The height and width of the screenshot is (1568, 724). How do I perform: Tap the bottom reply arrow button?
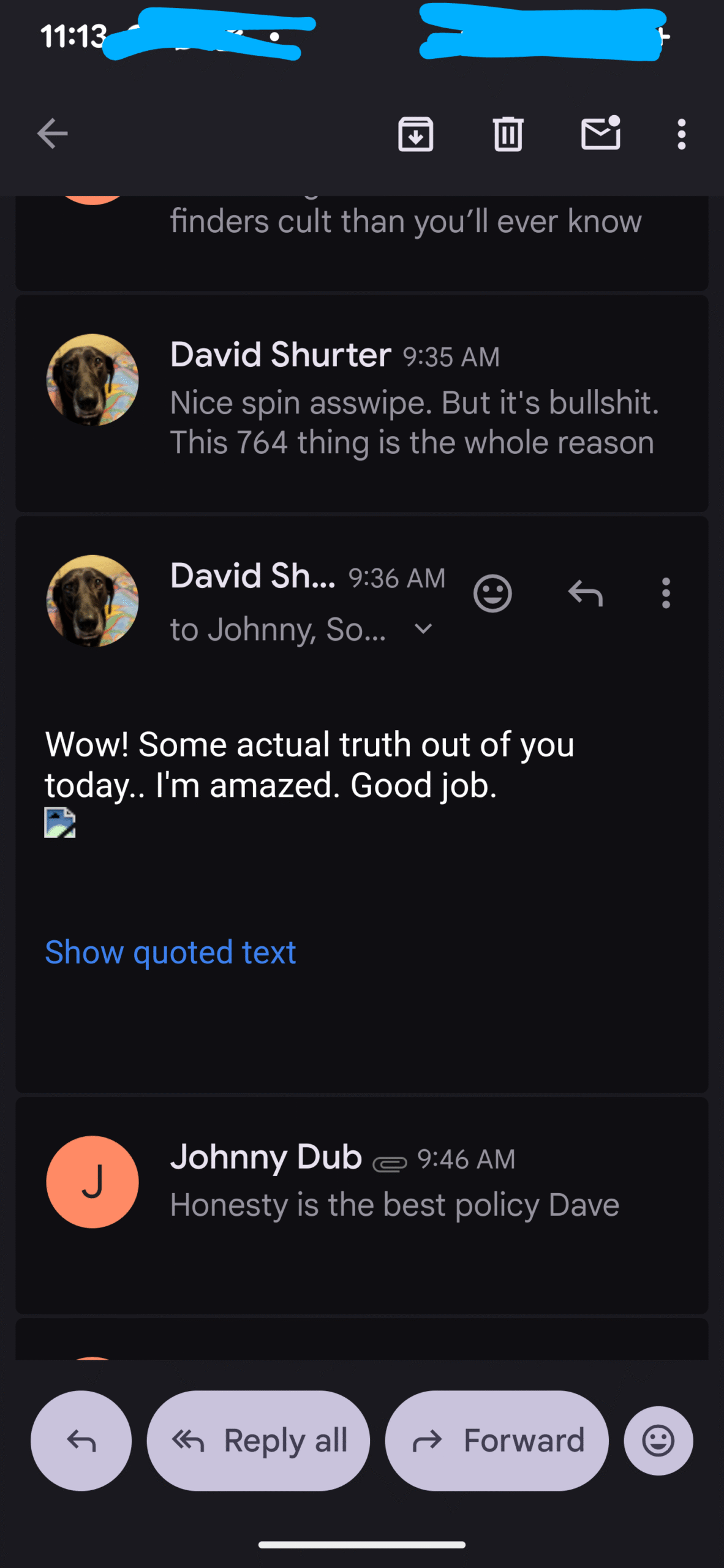click(81, 1441)
